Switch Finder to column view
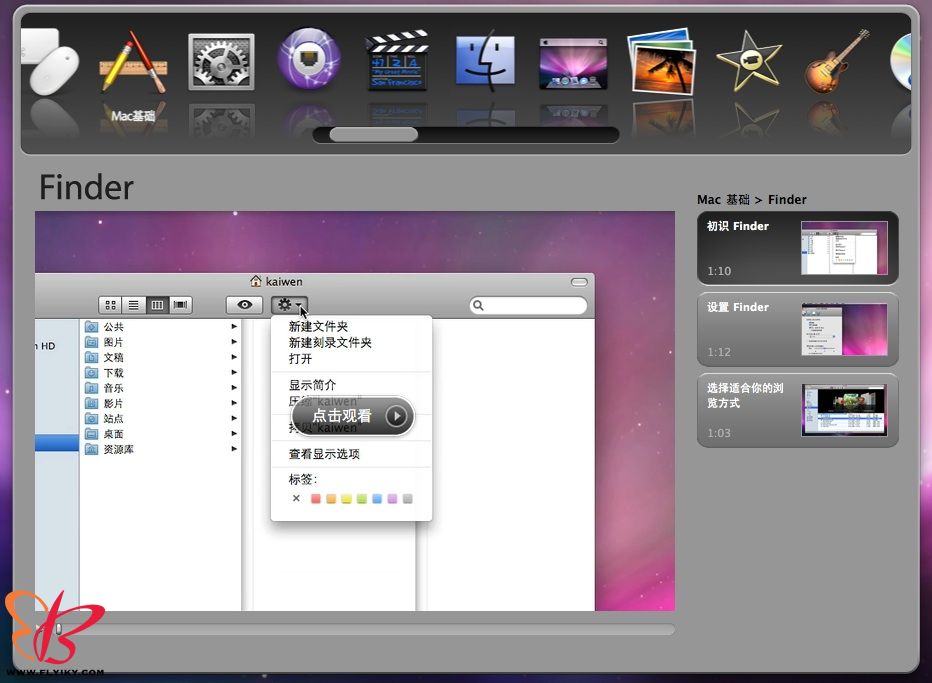Viewport: 932px width, 683px height. [x=157, y=305]
